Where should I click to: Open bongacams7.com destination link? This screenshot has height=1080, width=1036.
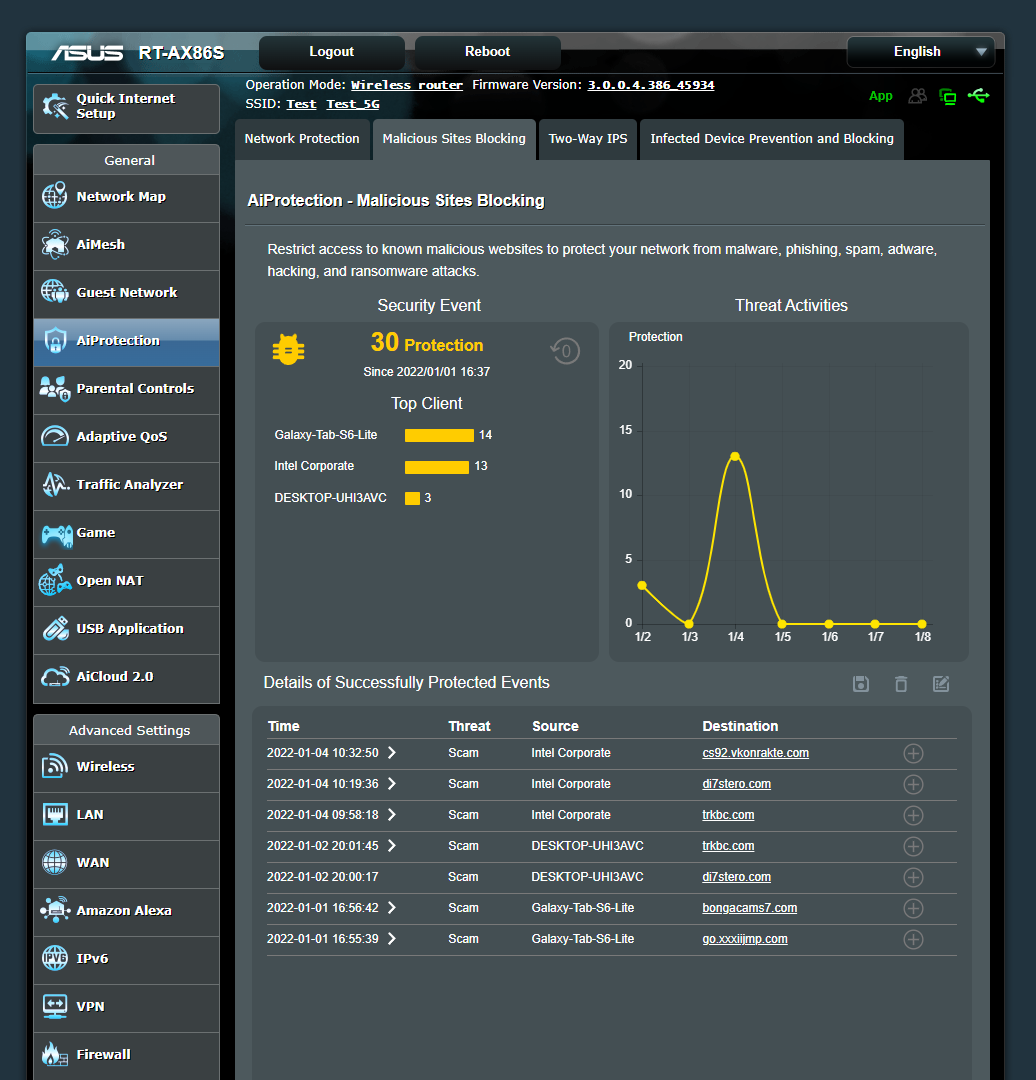point(749,908)
